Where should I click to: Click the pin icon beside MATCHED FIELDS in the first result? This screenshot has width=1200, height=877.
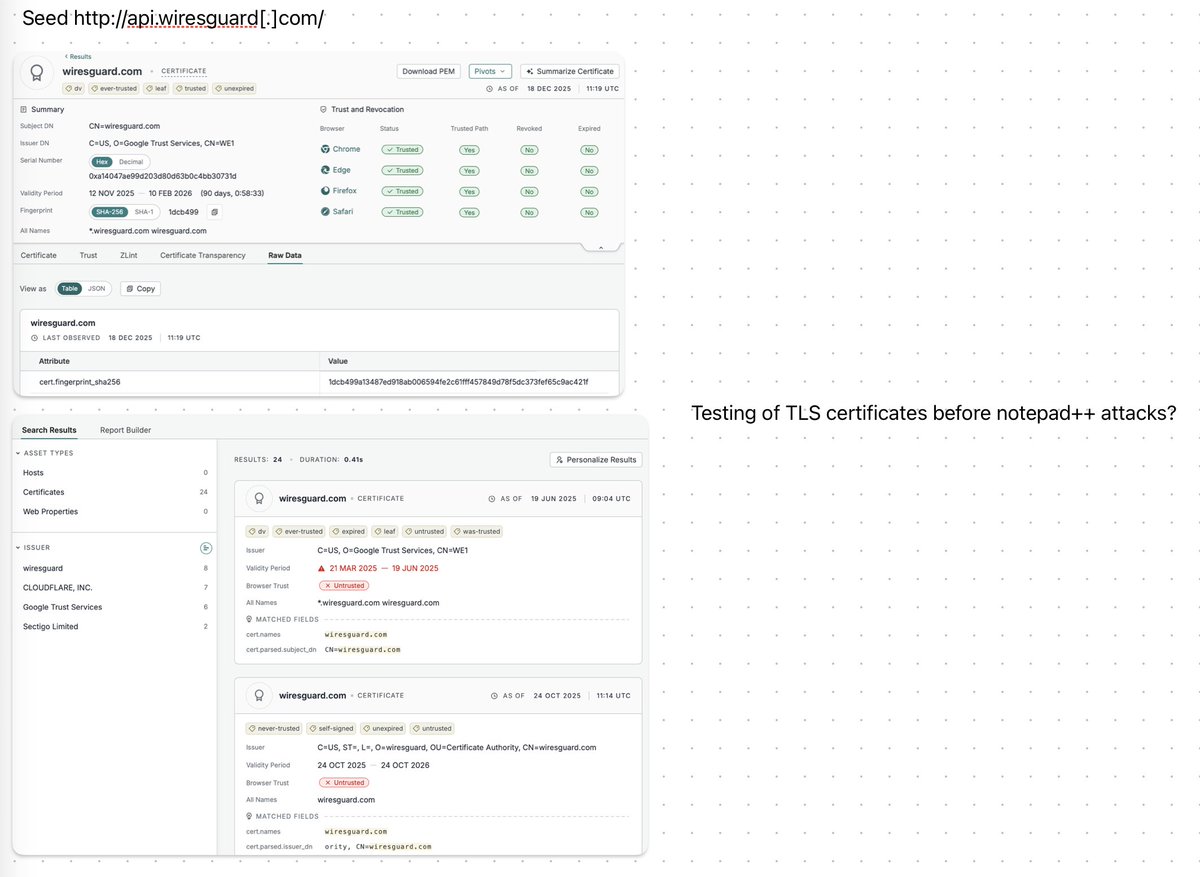[x=250, y=619]
